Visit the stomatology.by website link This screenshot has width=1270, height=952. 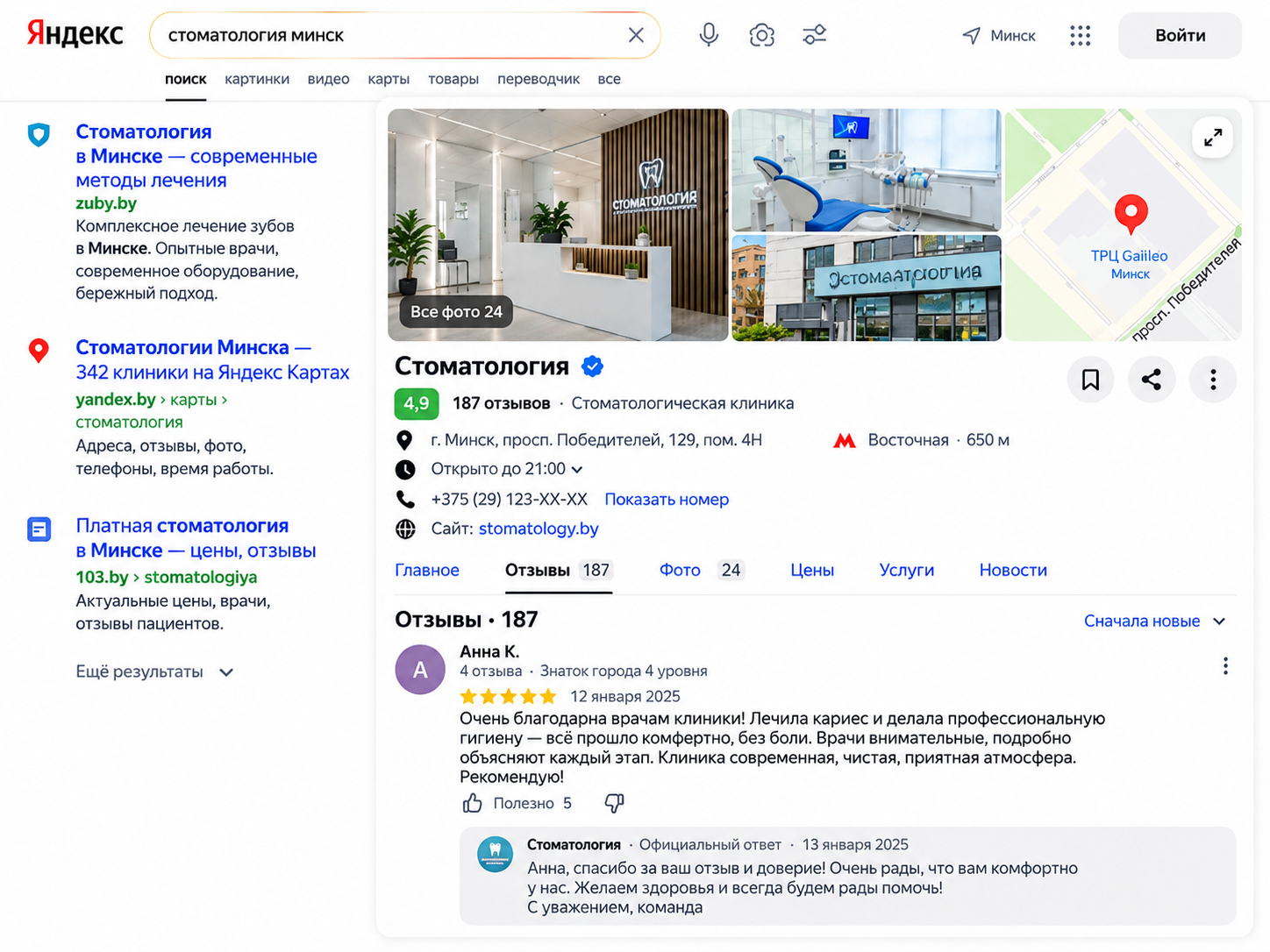pyautogui.click(x=539, y=529)
